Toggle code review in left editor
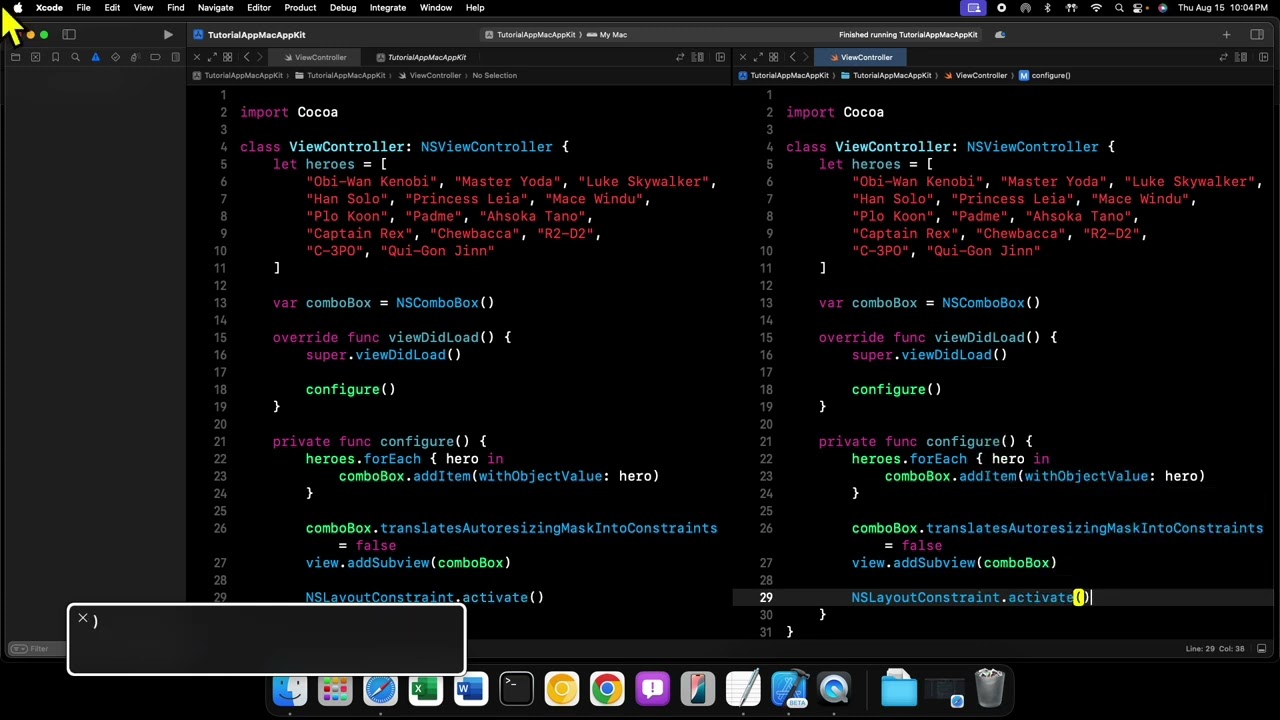Image resolution: width=1280 pixels, height=720 pixels. [x=680, y=57]
